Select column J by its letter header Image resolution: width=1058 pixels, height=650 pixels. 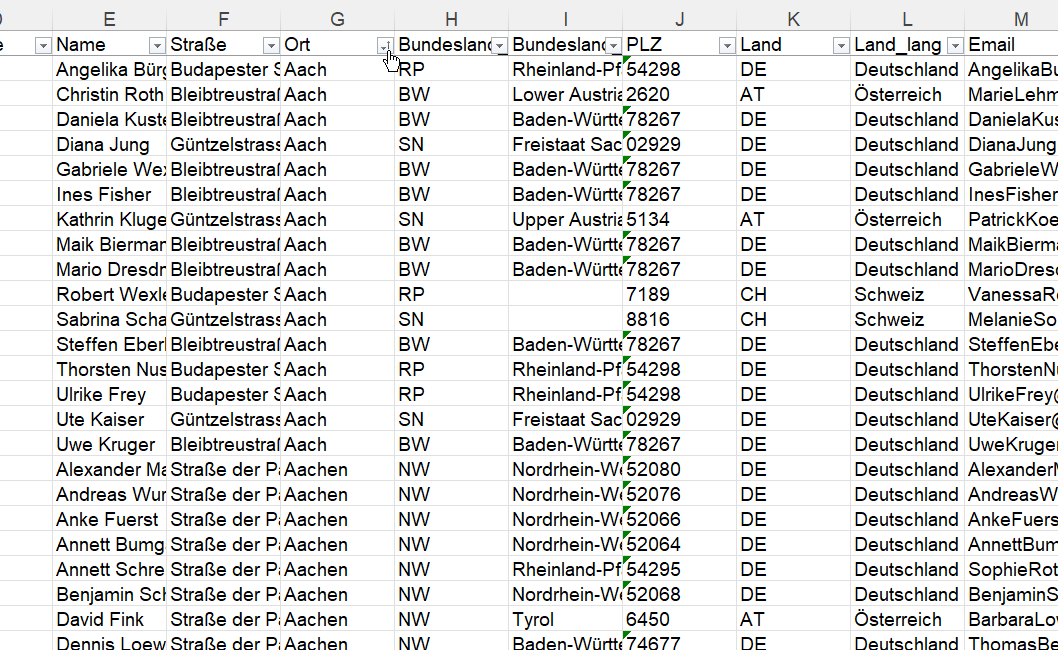tap(679, 19)
